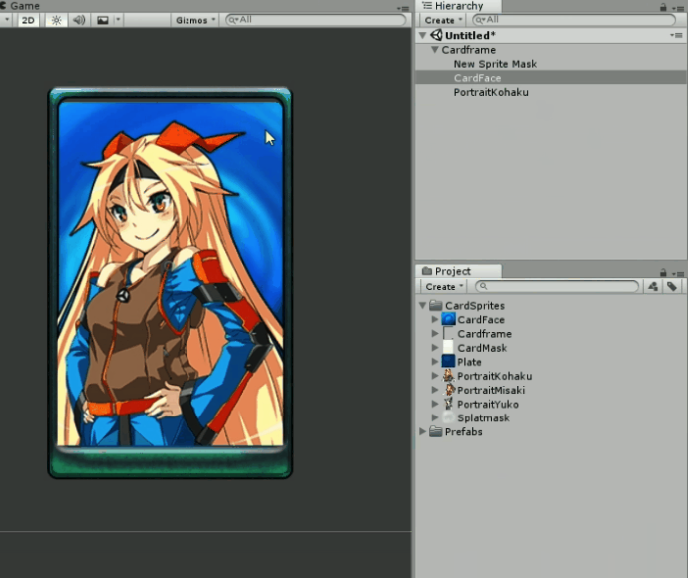688x578 pixels.
Task: Select PortraitMisaki thumbnail icon
Action: pos(449,390)
